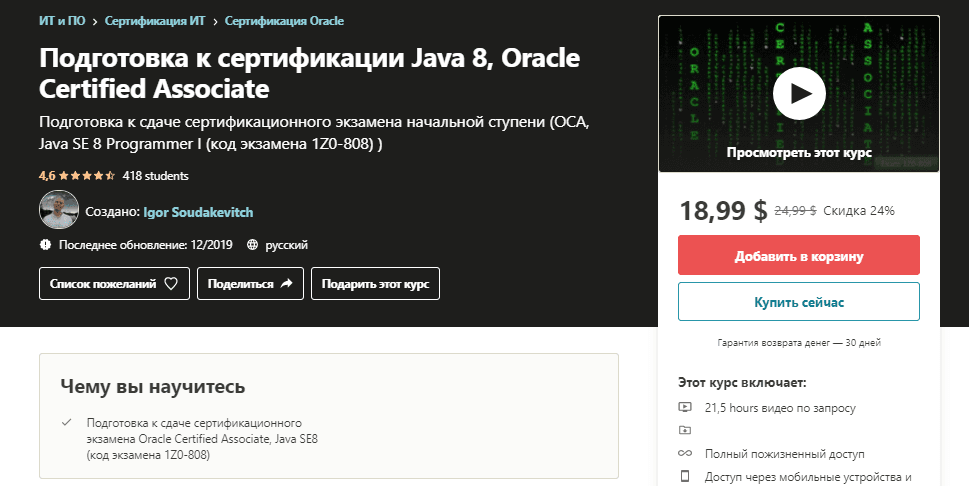Click the infinity lifetime access icon

tap(685, 453)
